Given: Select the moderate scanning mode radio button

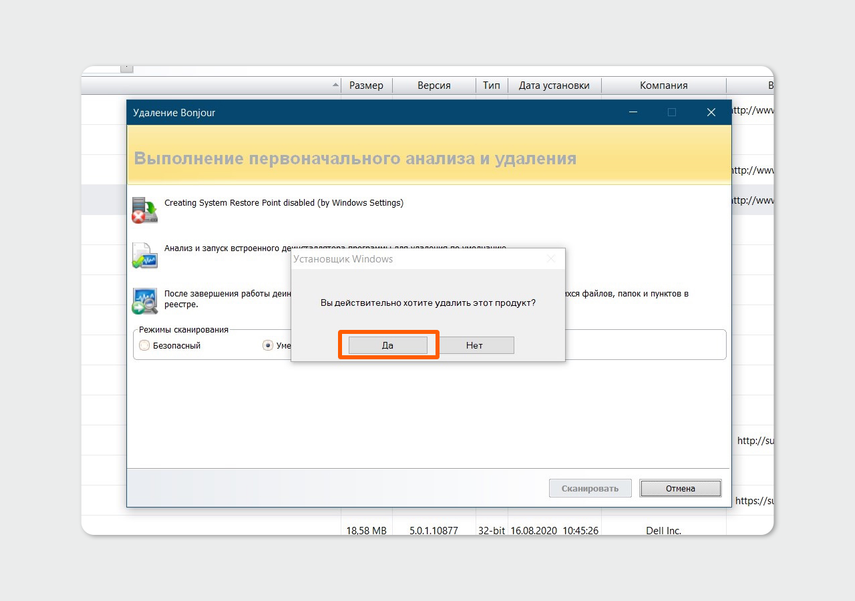Looking at the screenshot, I should [x=268, y=345].
